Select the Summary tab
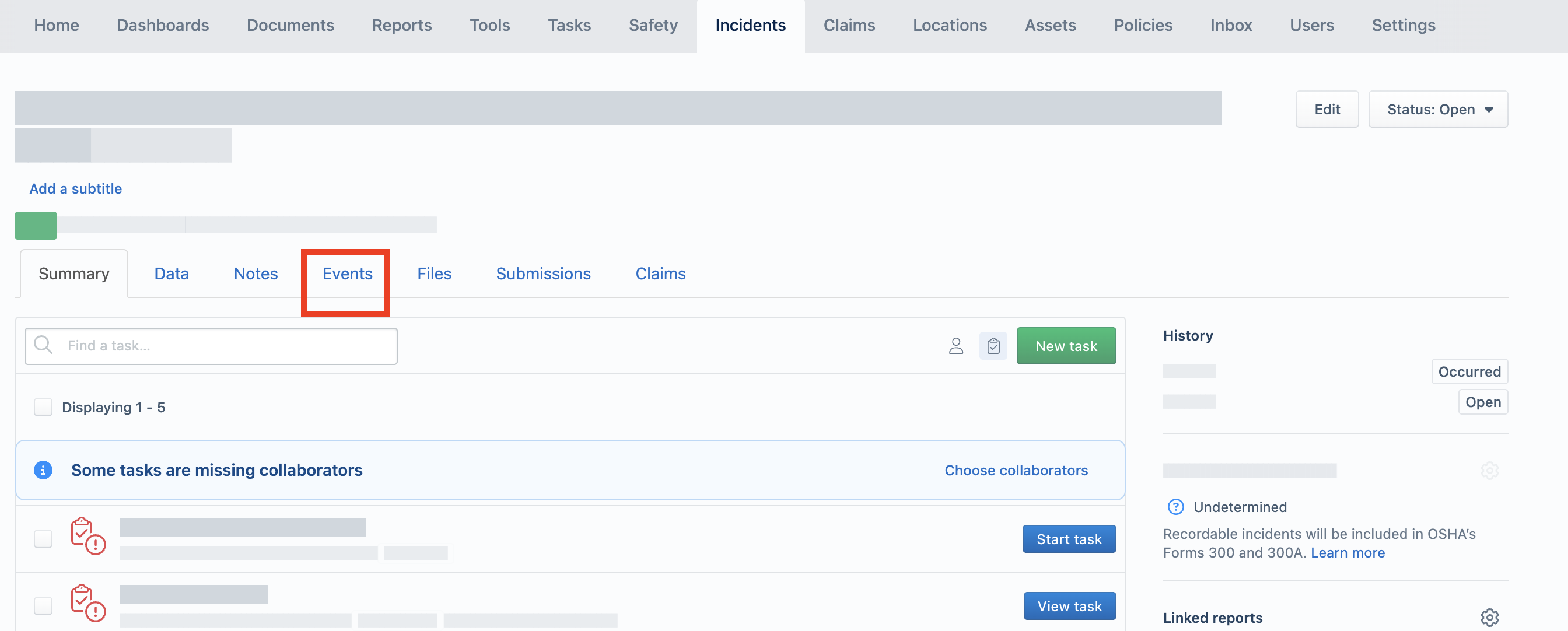1568x631 pixels. pos(73,274)
